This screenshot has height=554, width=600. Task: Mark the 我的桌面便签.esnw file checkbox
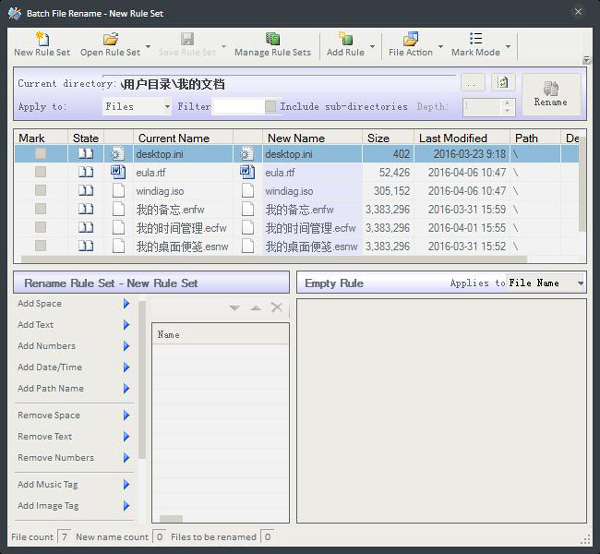point(41,246)
